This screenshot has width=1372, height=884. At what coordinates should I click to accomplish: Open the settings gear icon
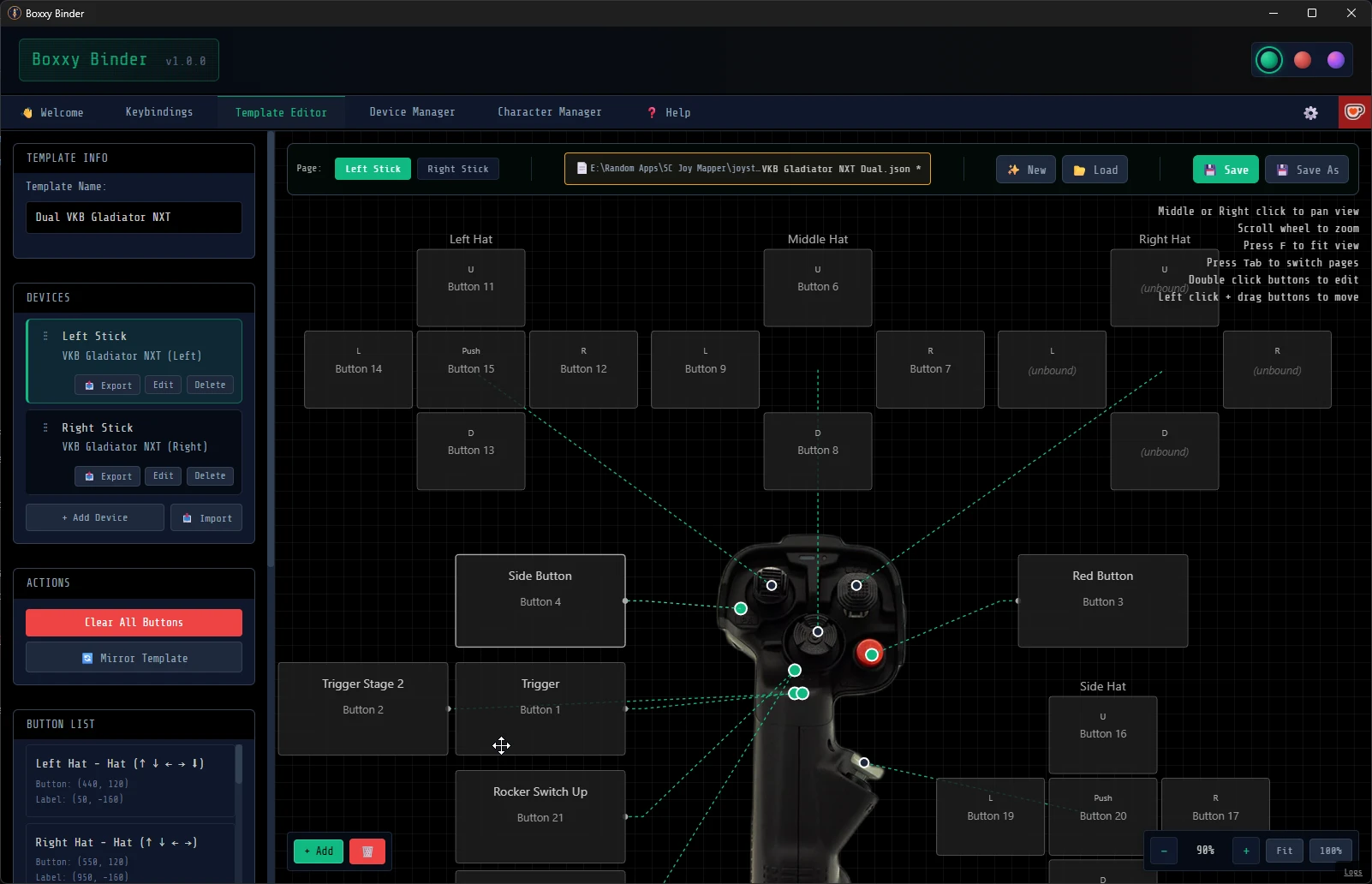click(1310, 113)
